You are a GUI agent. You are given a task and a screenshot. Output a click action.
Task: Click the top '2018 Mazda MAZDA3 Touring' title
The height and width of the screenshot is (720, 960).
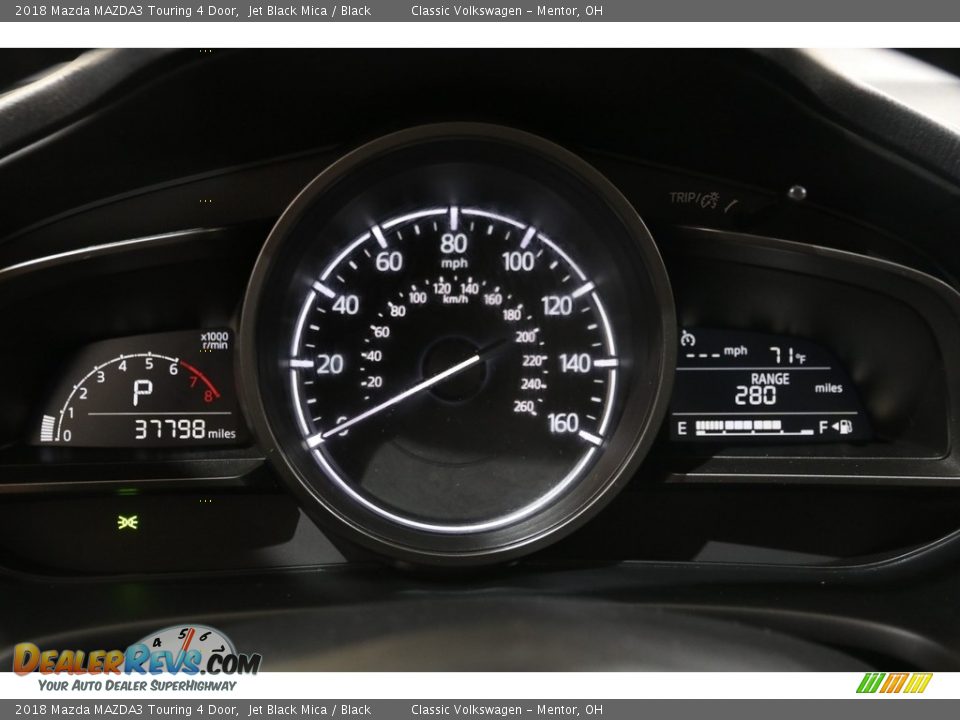pos(126,10)
